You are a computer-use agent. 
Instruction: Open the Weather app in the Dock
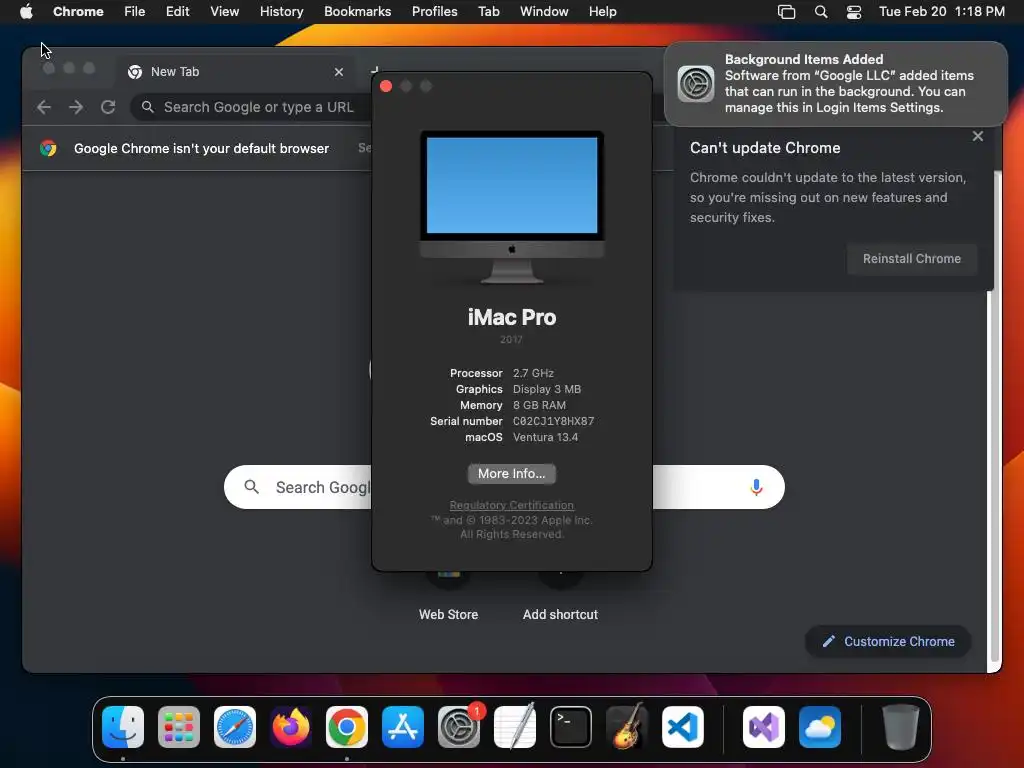(820, 727)
